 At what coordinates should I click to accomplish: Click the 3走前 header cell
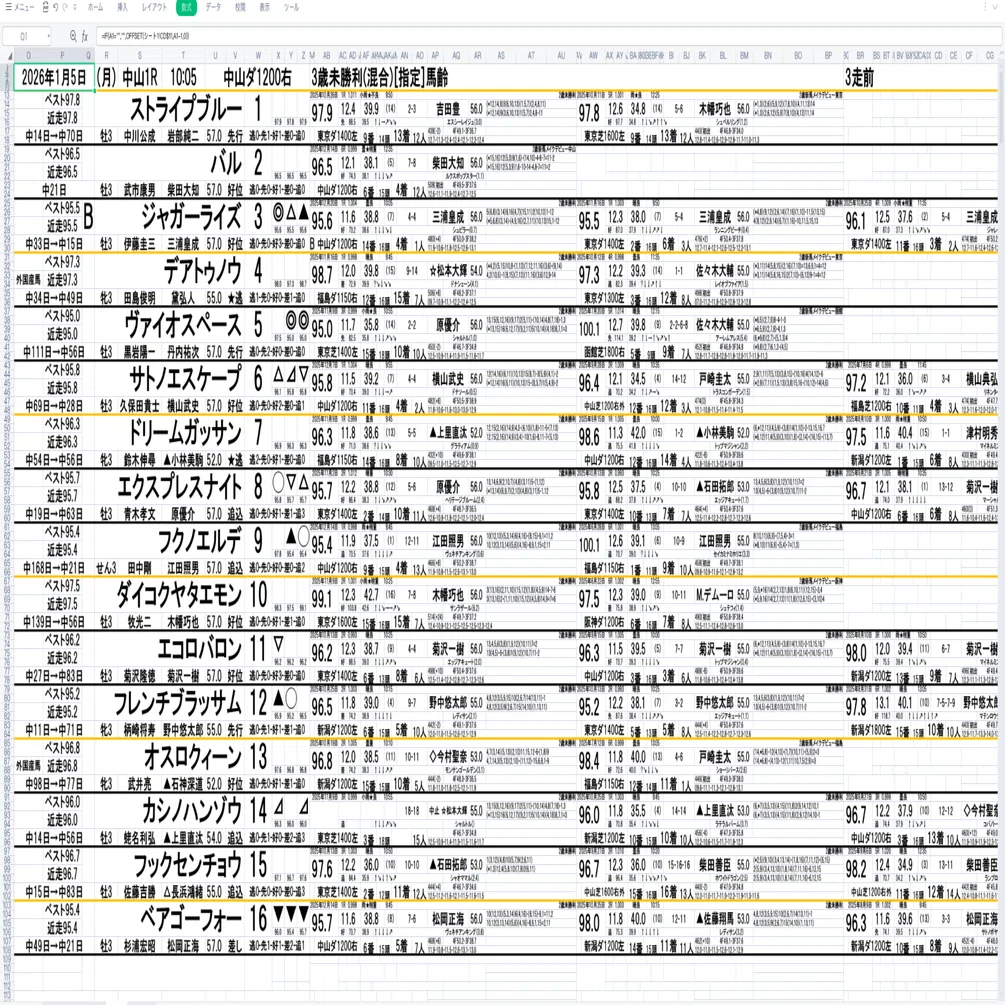pyautogui.click(x=860, y=78)
